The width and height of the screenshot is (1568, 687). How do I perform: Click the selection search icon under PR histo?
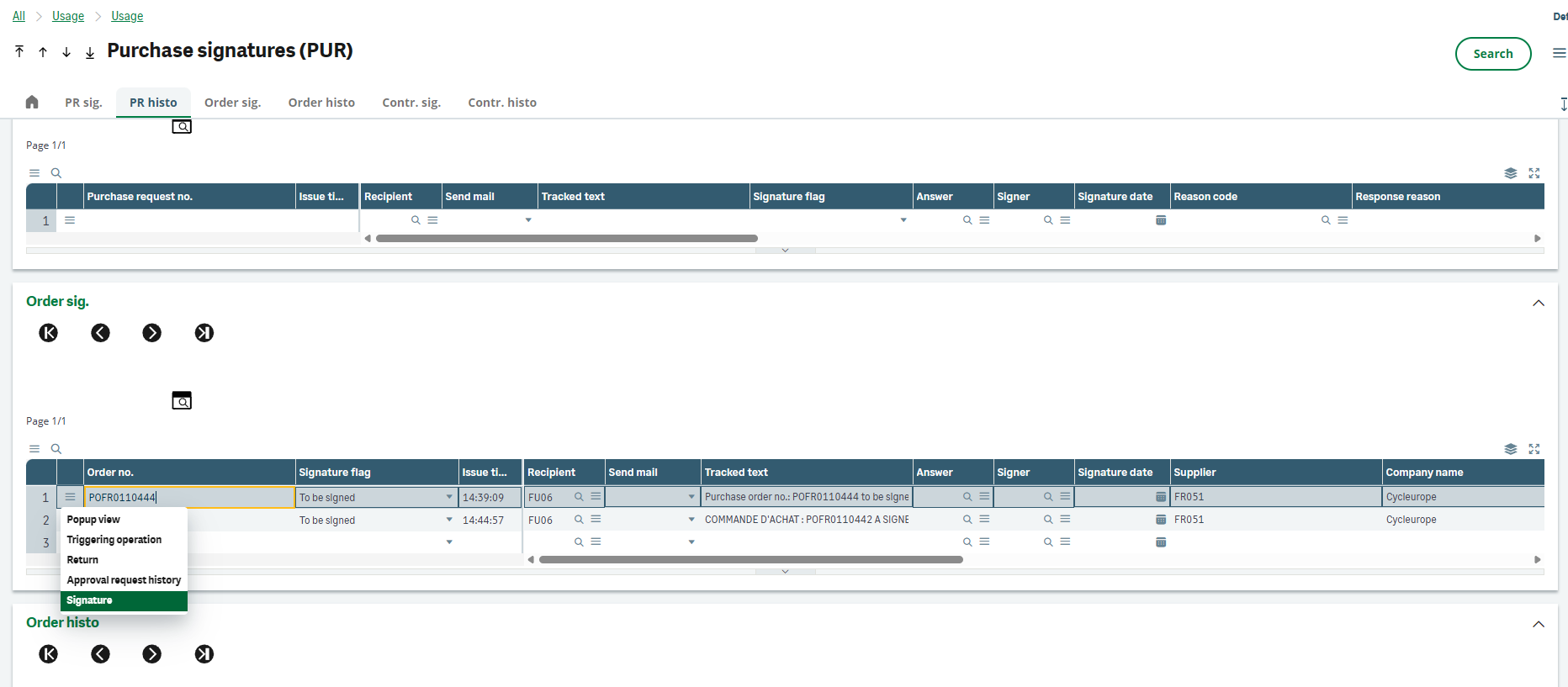click(182, 126)
